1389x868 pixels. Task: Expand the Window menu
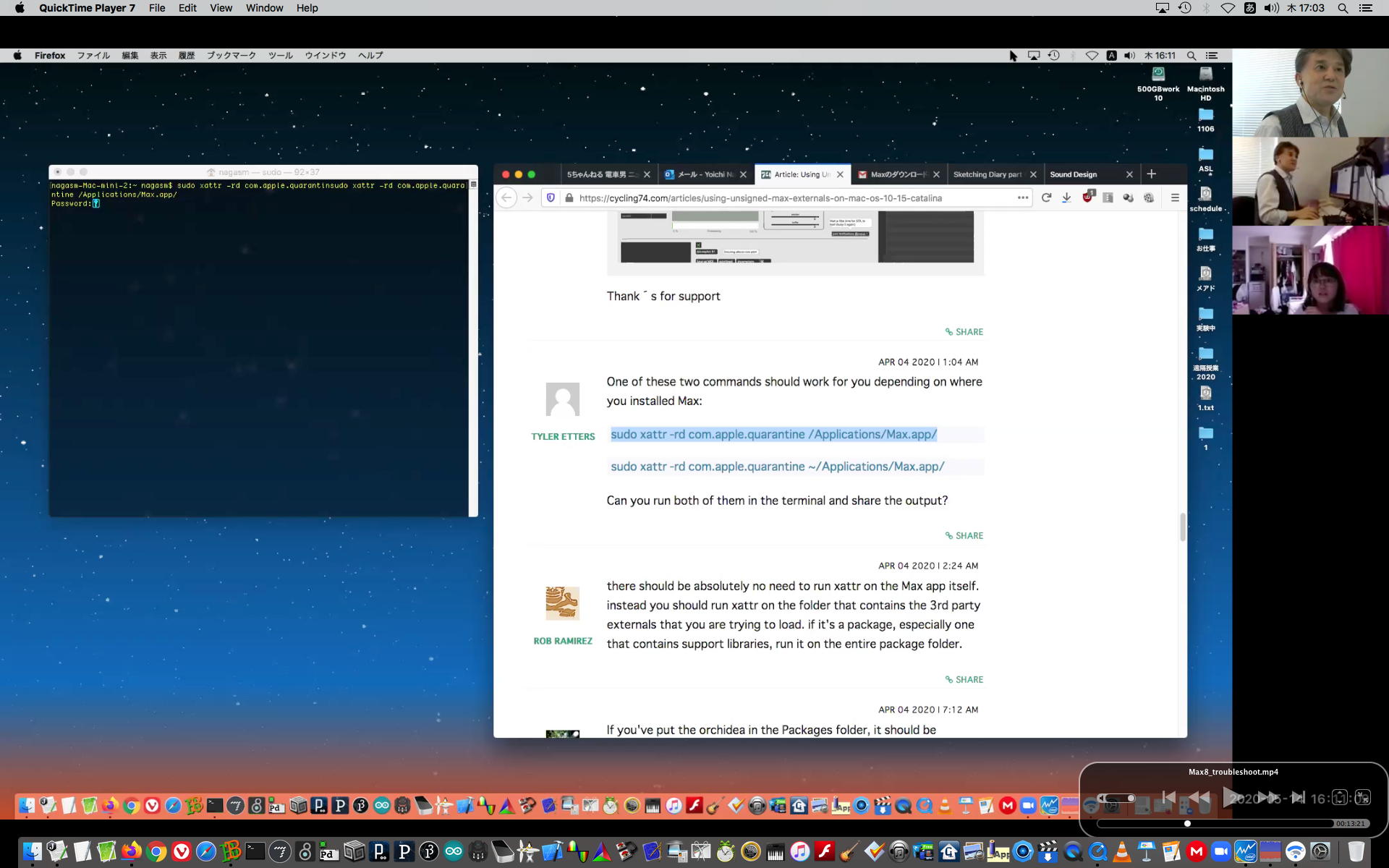(x=264, y=8)
